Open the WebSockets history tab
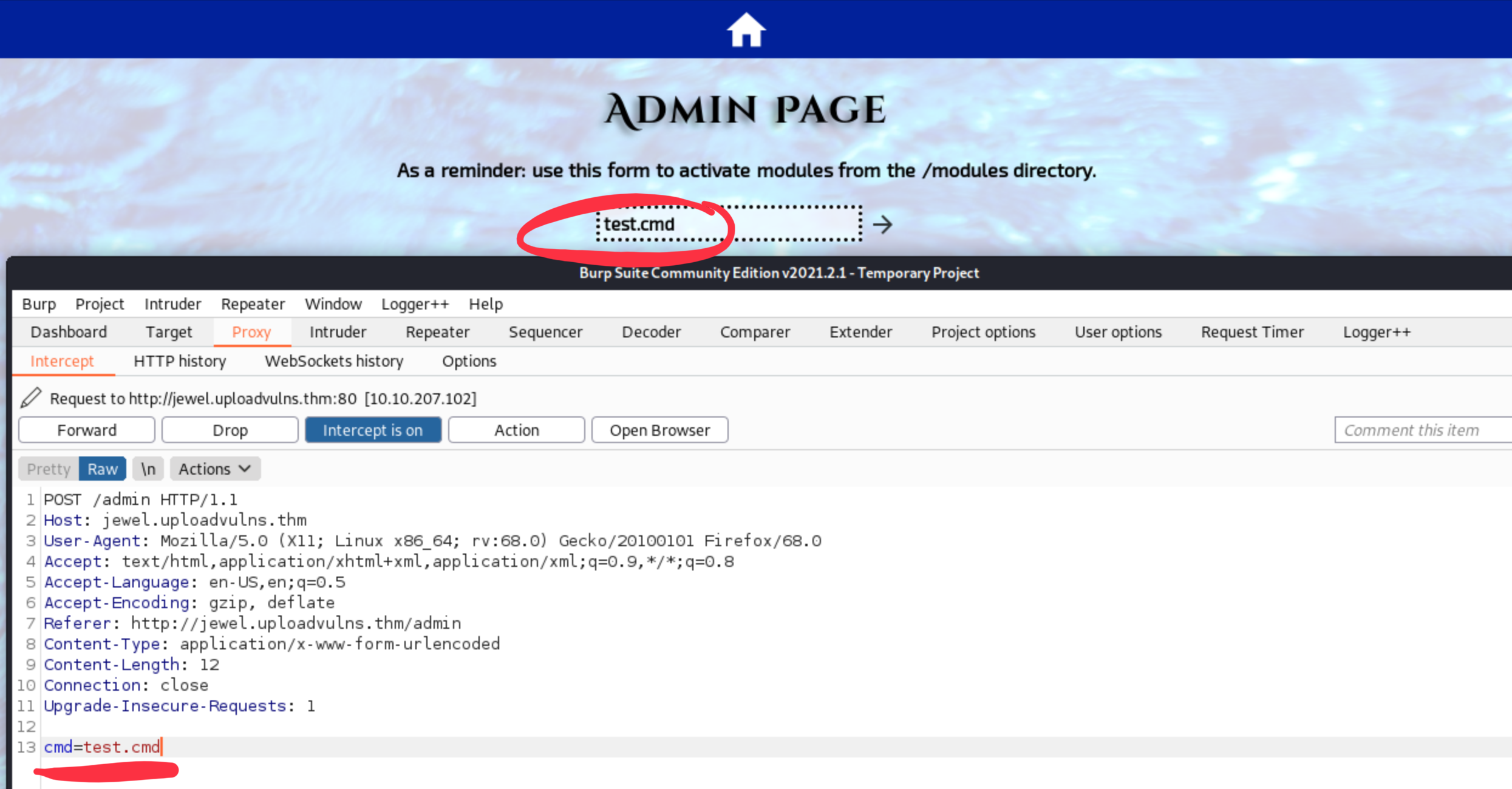The width and height of the screenshot is (1512, 789). 333,361
